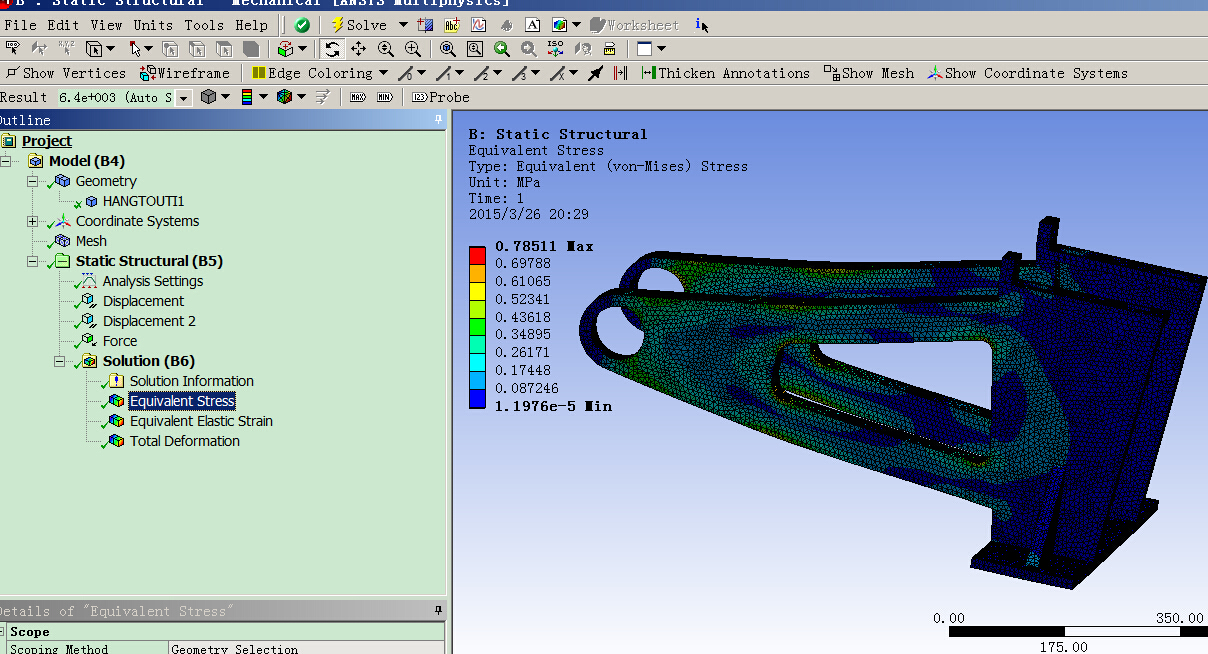The width and height of the screenshot is (1208, 654).
Task: Select the Mesh tree item
Action: 91,241
